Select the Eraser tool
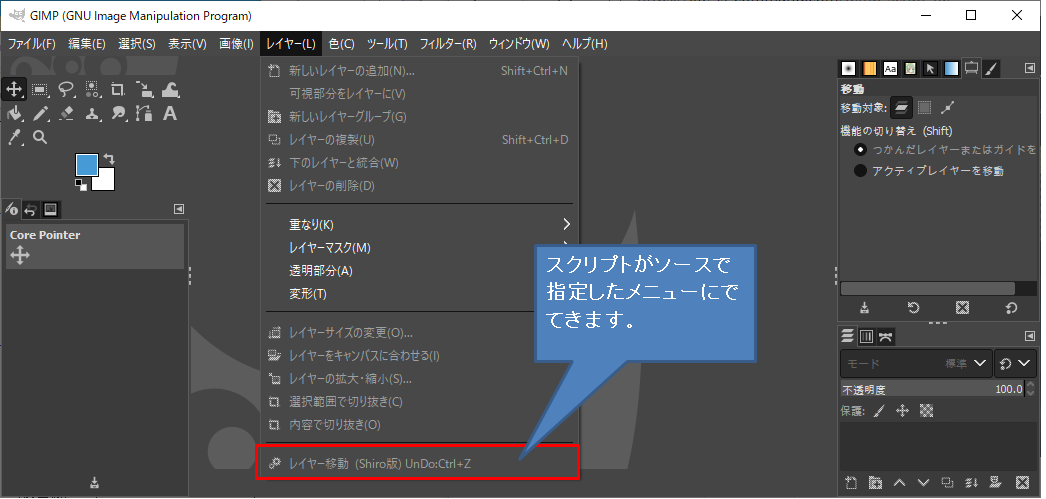The height and width of the screenshot is (499, 1046). click(x=66, y=113)
